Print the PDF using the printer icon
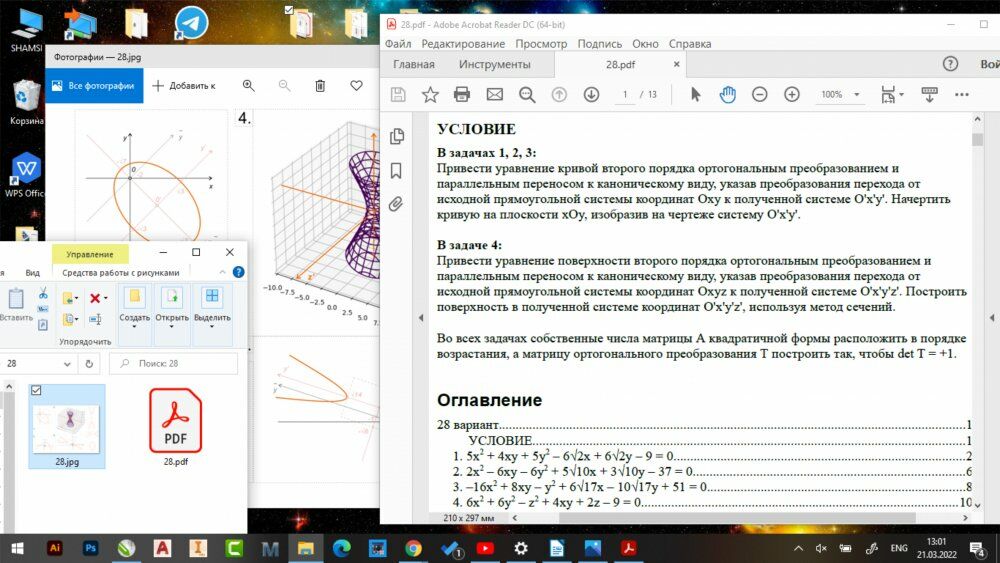This screenshot has width=1000, height=563. point(462,94)
